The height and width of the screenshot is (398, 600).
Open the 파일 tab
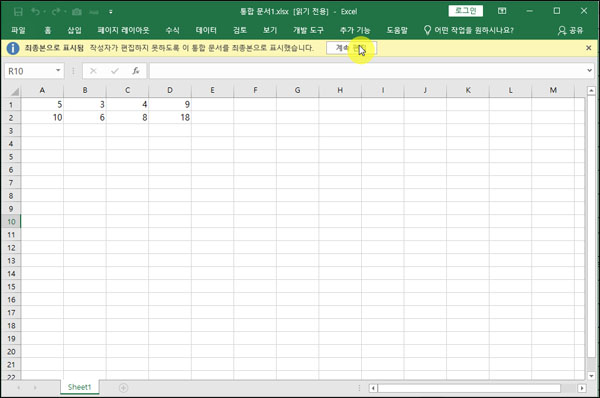[18, 30]
